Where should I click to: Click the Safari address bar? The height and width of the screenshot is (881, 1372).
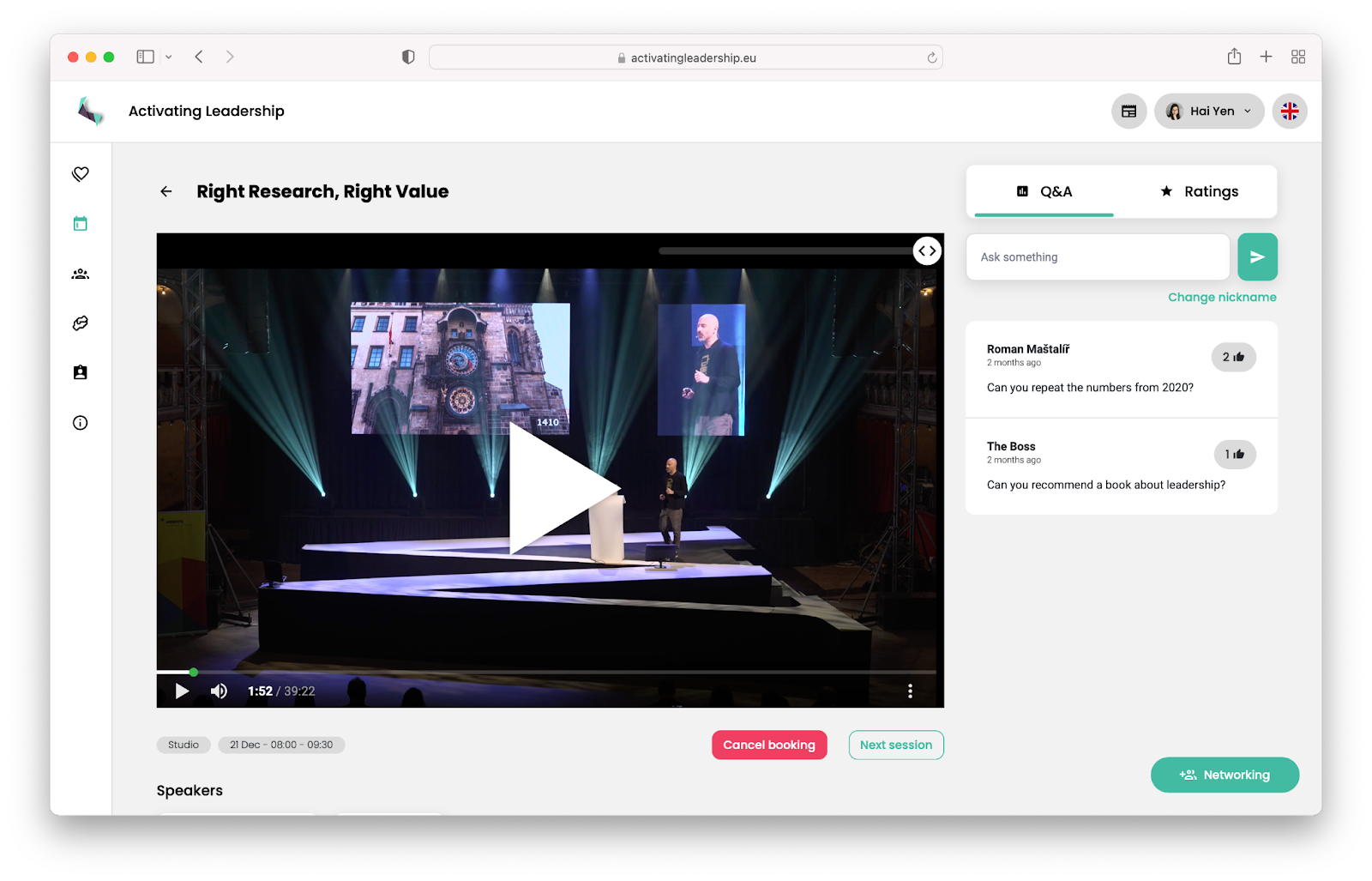[x=686, y=57]
